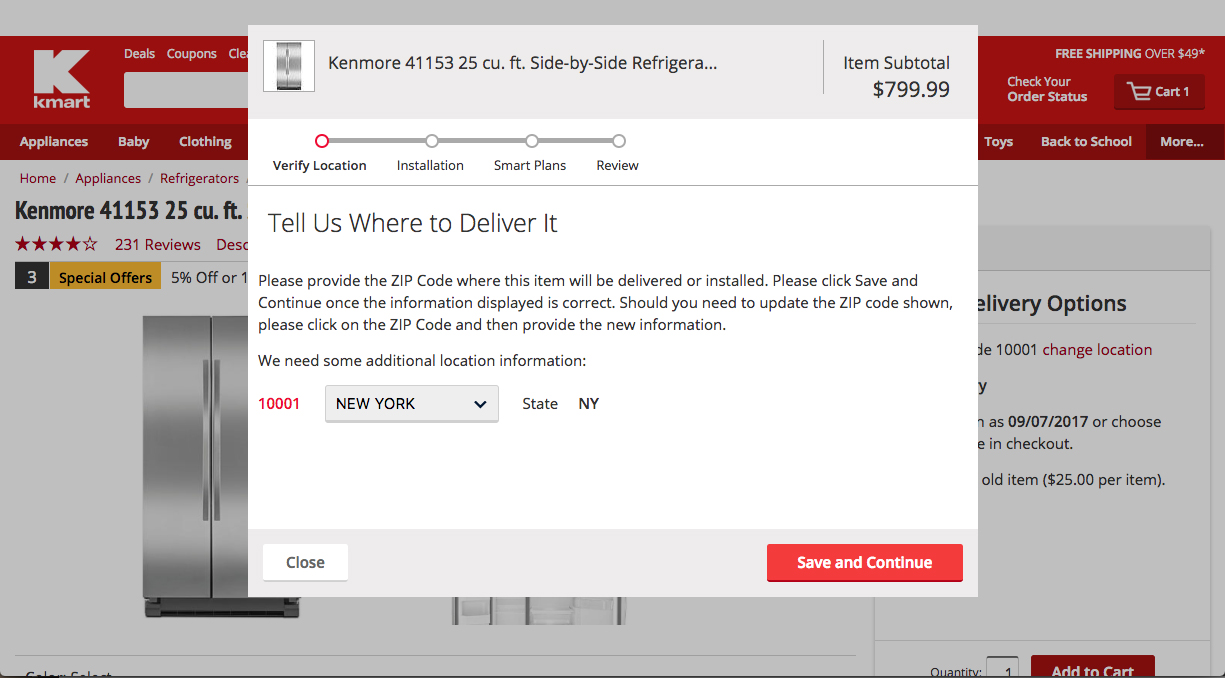
Task: Click the Tell Us Where to Deliver It heading
Action: (x=413, y=223)
